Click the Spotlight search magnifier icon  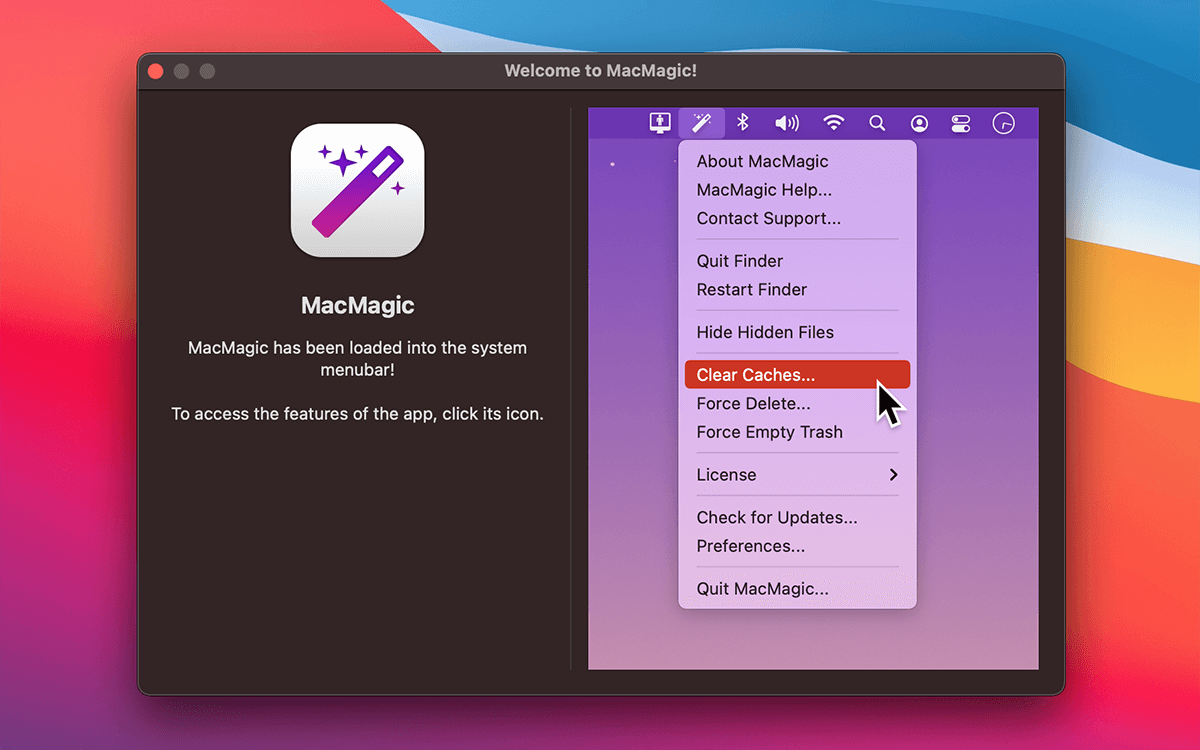point(877,123)
